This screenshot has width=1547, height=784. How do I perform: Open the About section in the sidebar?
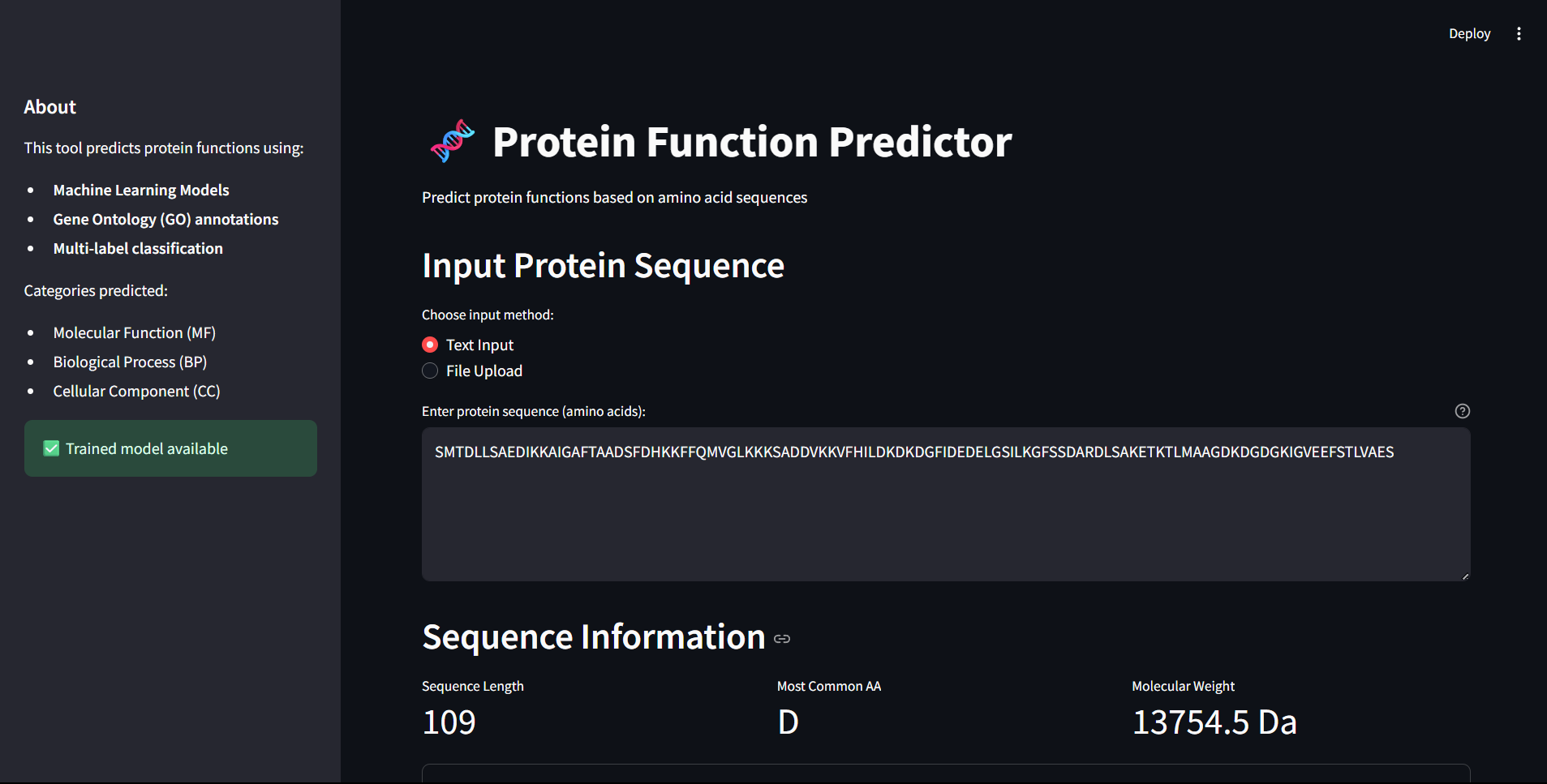(x=49, y=106)
